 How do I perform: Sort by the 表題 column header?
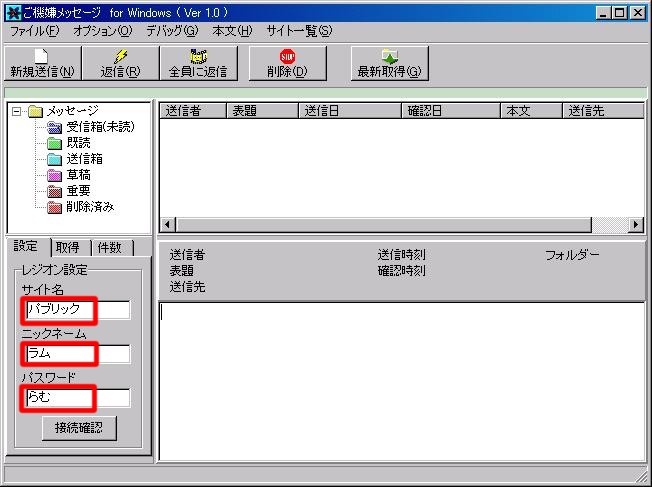[262, 111]
